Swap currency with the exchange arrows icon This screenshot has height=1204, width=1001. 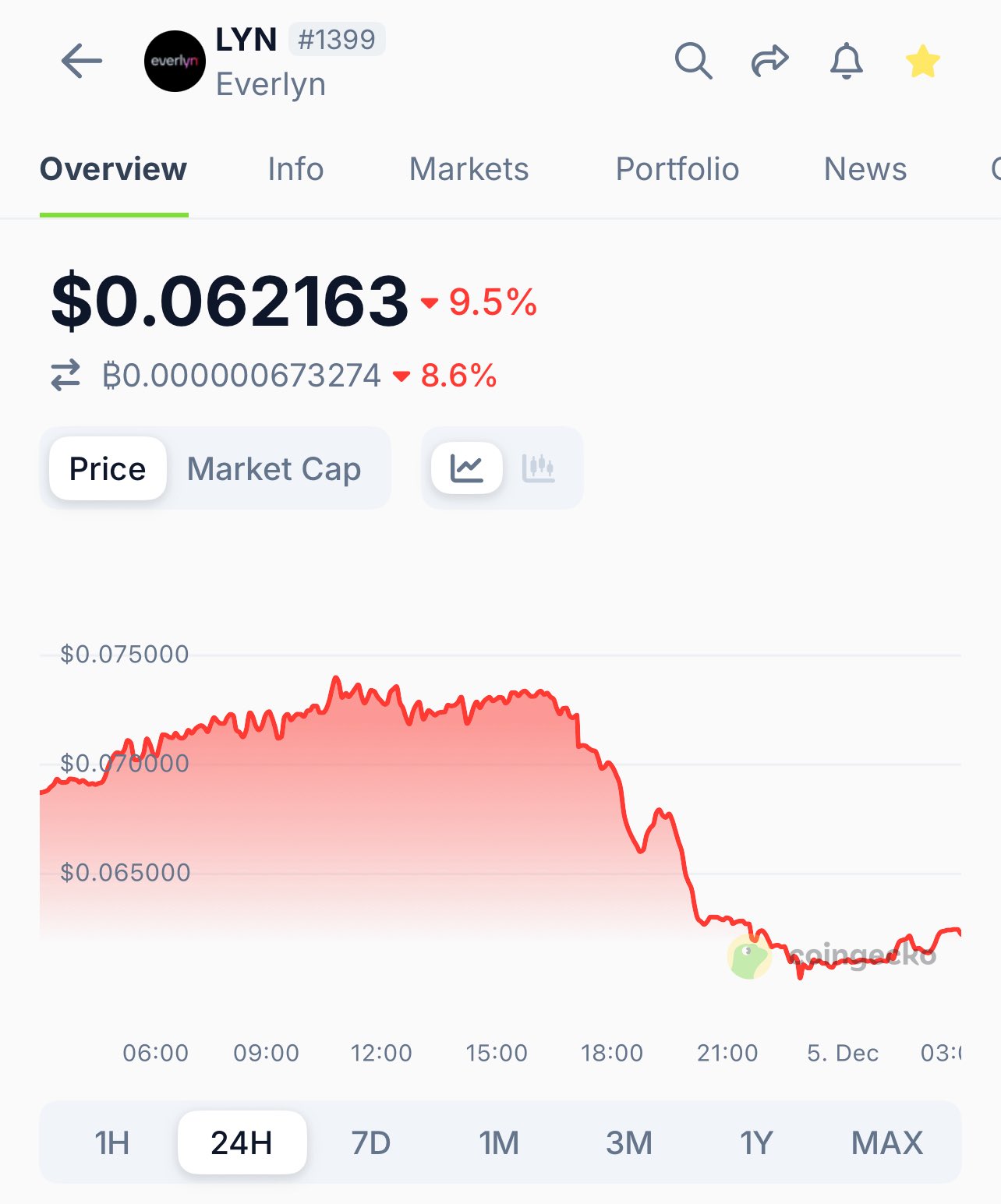point(66,375)
